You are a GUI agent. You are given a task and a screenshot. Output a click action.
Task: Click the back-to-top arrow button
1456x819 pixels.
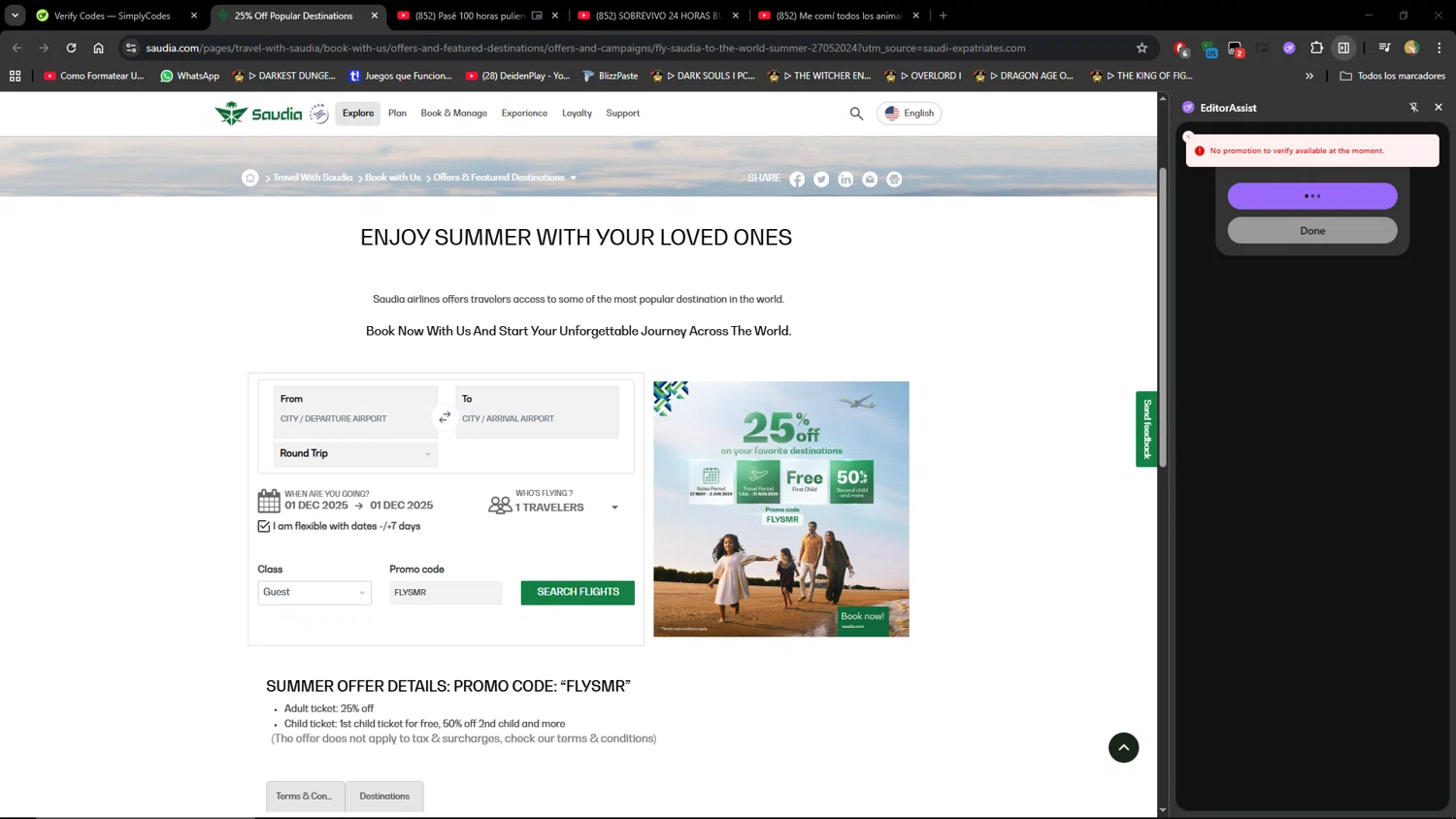(x=1123, y=747)
